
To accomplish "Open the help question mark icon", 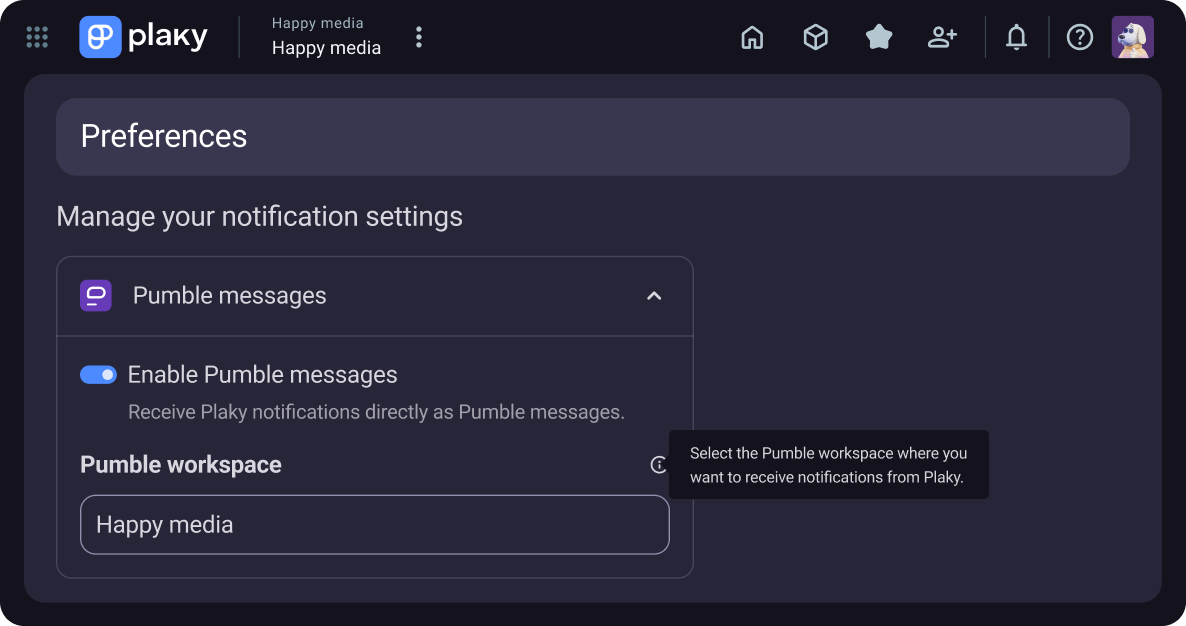I will point(1079,37).
